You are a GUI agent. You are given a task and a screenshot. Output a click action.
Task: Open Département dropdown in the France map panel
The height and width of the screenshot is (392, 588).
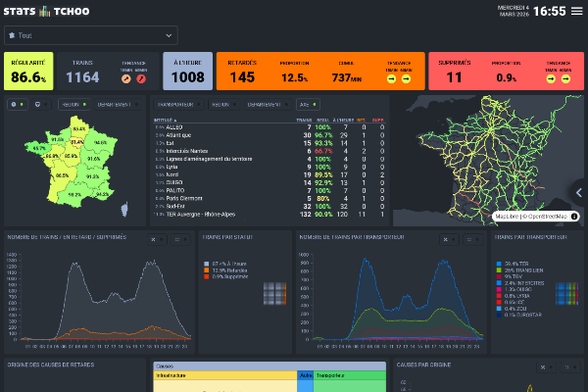(118, 105)
